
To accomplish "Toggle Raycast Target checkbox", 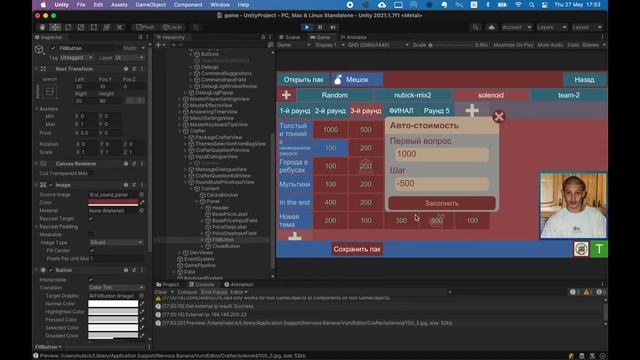I will [x=91, y=219].
